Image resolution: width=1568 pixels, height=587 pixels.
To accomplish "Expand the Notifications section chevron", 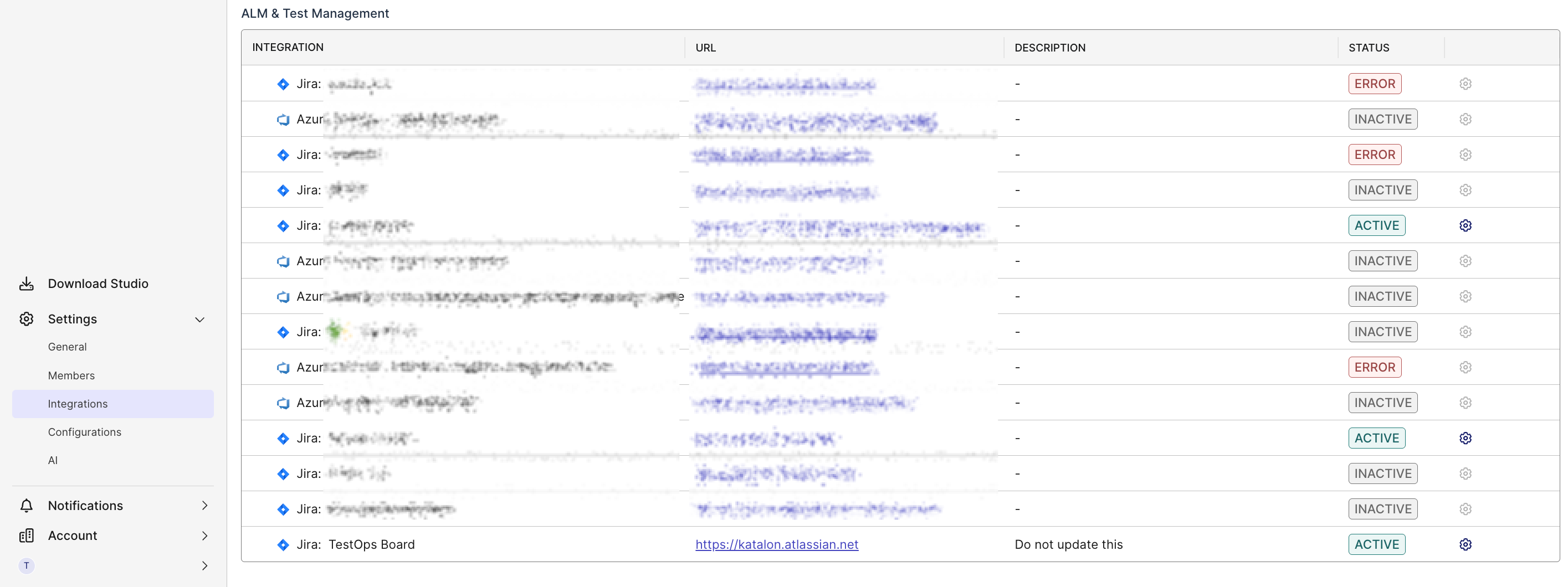I will (204, 506).
